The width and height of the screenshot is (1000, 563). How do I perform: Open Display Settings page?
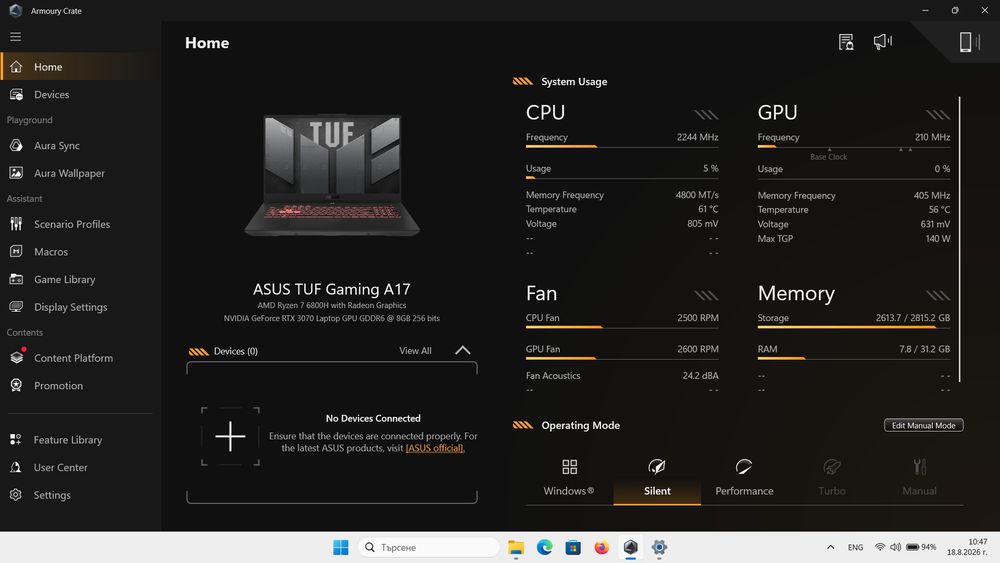80,307
